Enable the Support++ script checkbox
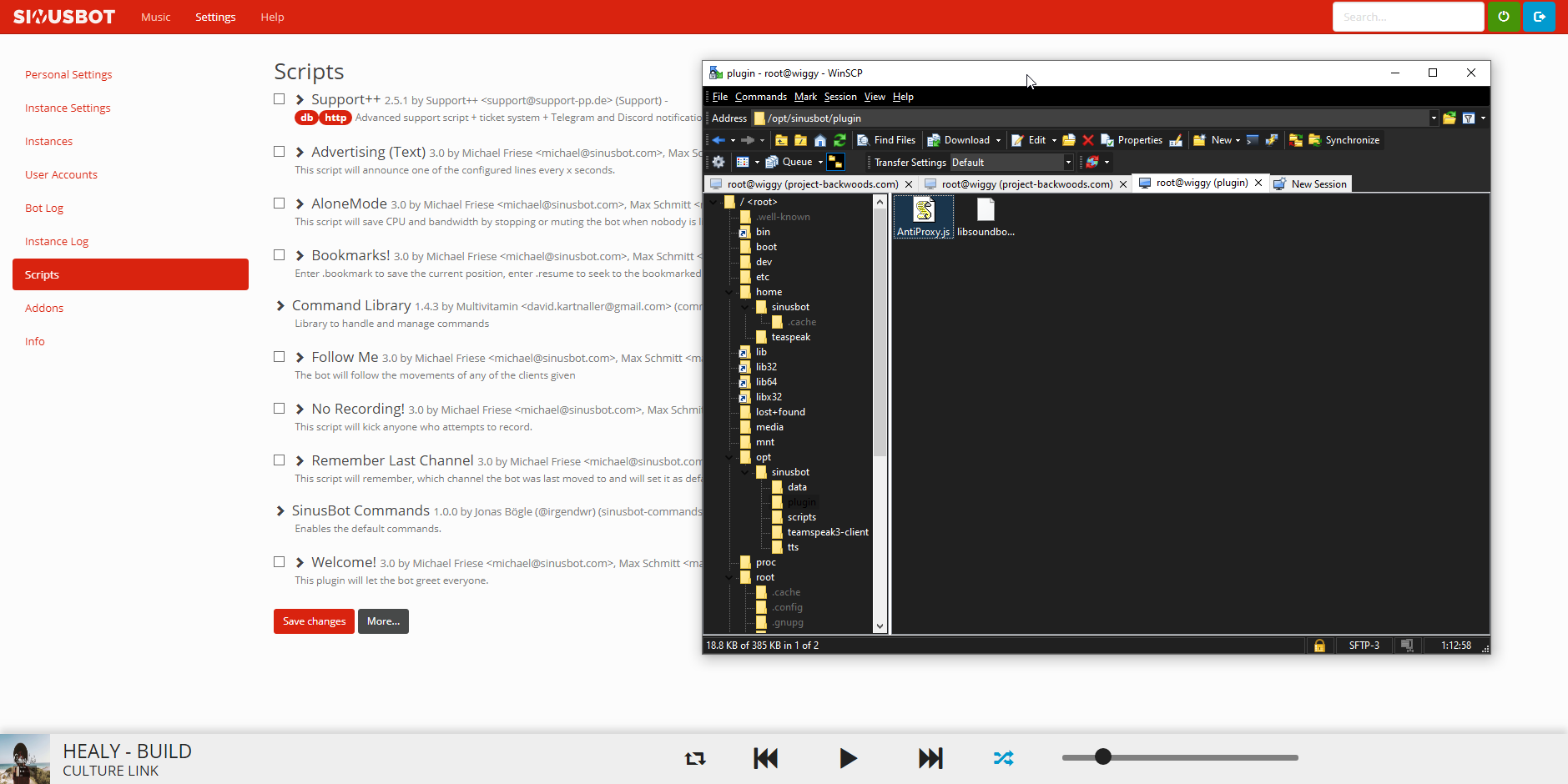The height and width of the screenshot is (784, 1568). click(x=280, y=99)
